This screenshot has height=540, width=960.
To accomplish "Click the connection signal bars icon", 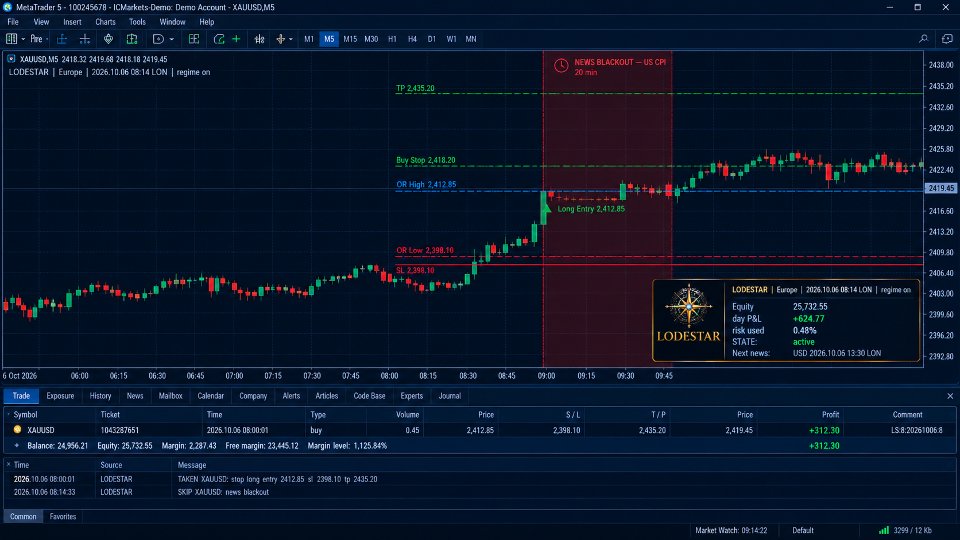I will [x=883, y=530].
